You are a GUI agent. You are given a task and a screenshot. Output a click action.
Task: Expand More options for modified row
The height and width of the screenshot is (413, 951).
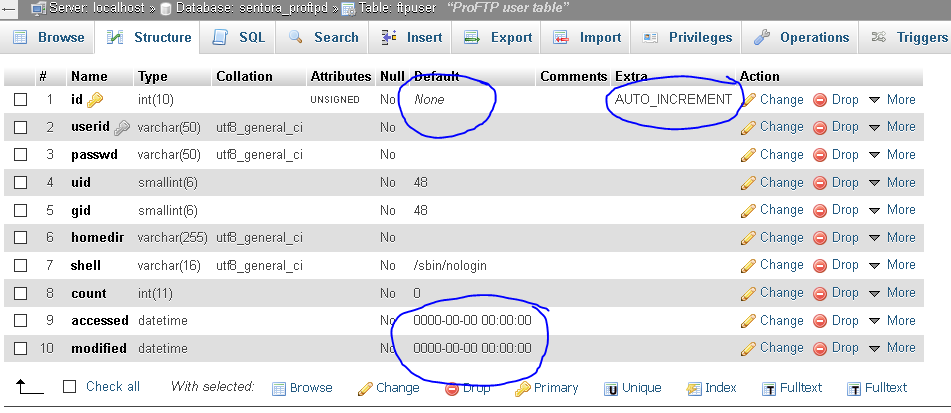(892, 348)
